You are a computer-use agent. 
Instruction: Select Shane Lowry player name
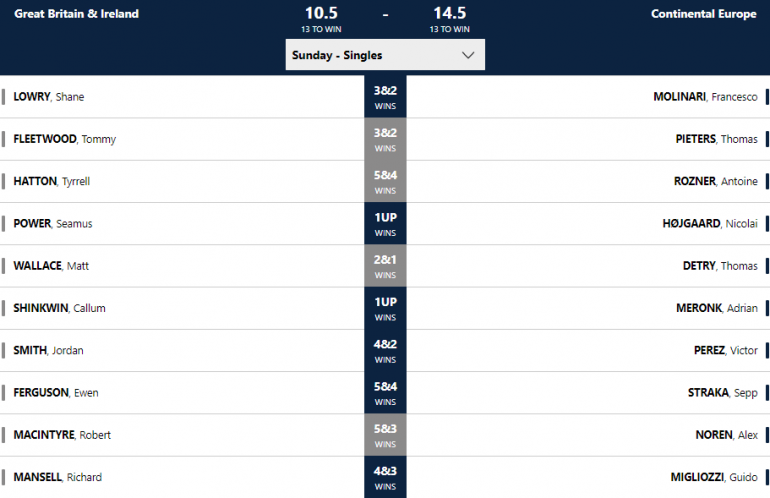pos(49,97)
